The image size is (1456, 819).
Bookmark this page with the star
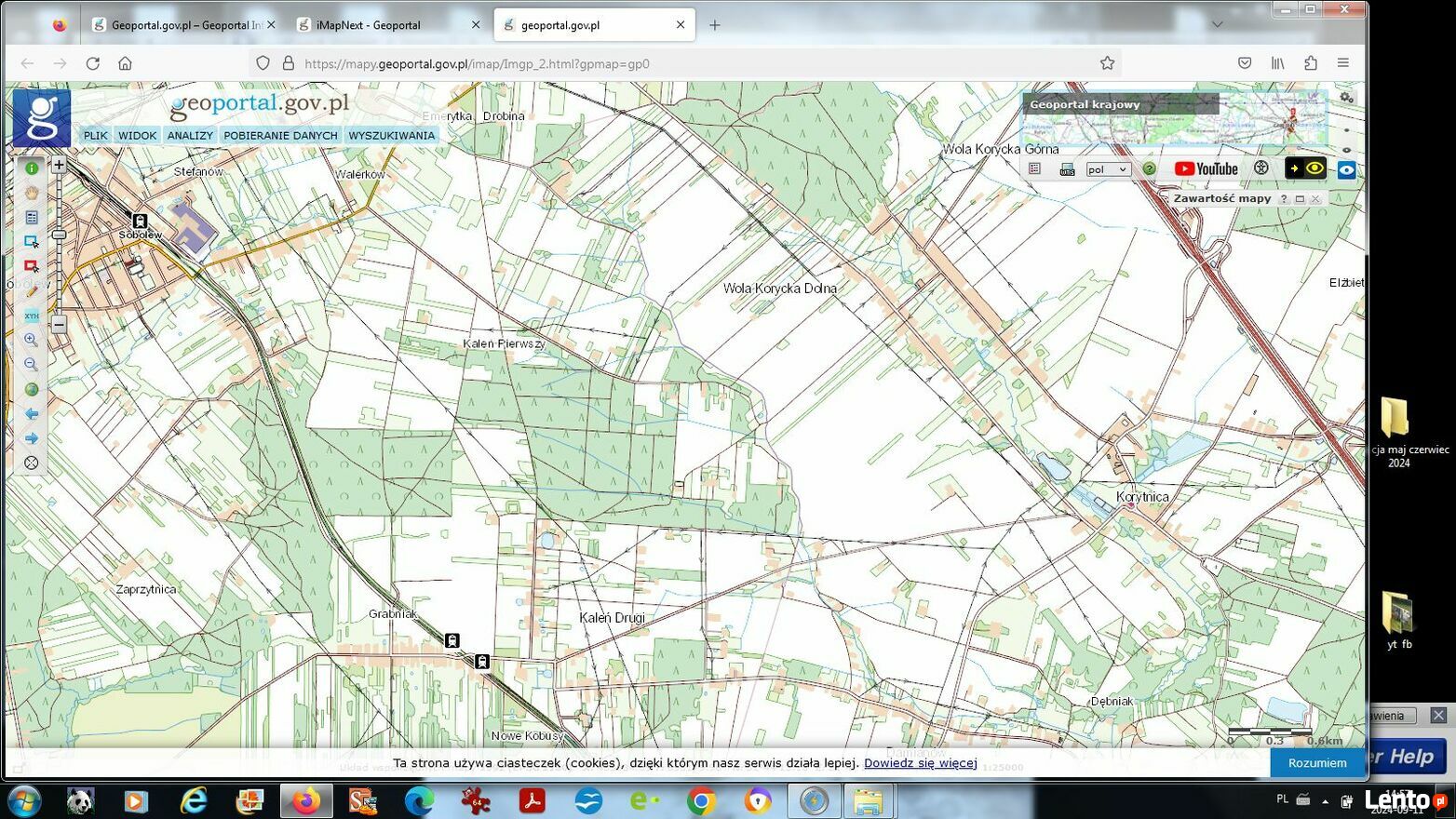click(x=1107, y=63)
